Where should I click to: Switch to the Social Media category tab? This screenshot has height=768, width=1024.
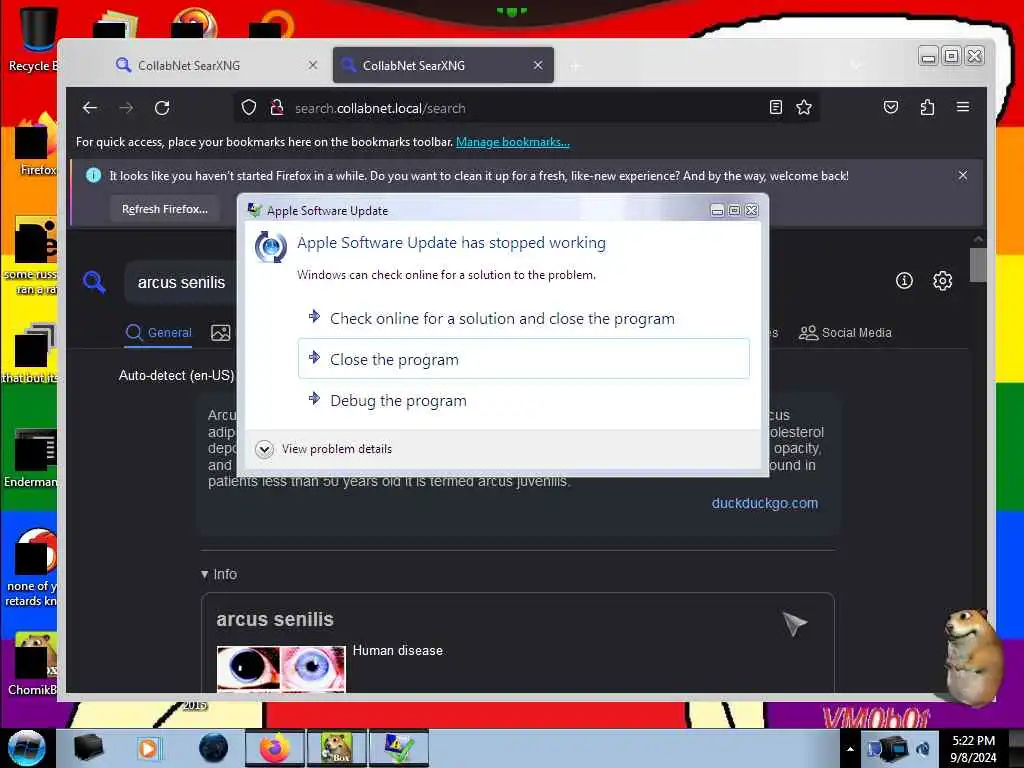(x=845, y=332)
